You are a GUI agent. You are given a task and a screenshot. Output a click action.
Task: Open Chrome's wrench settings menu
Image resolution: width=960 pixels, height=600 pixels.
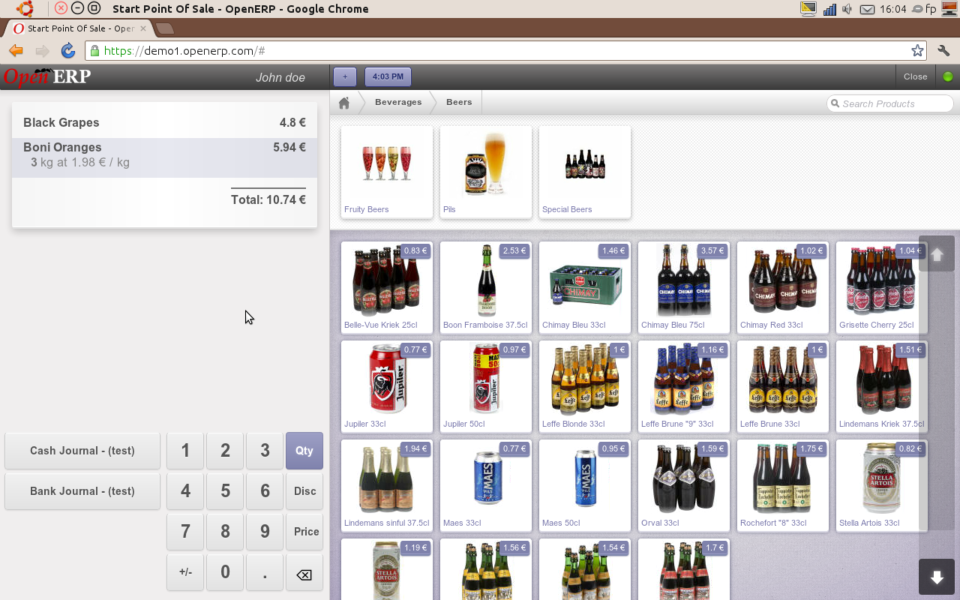click(943, 51)
